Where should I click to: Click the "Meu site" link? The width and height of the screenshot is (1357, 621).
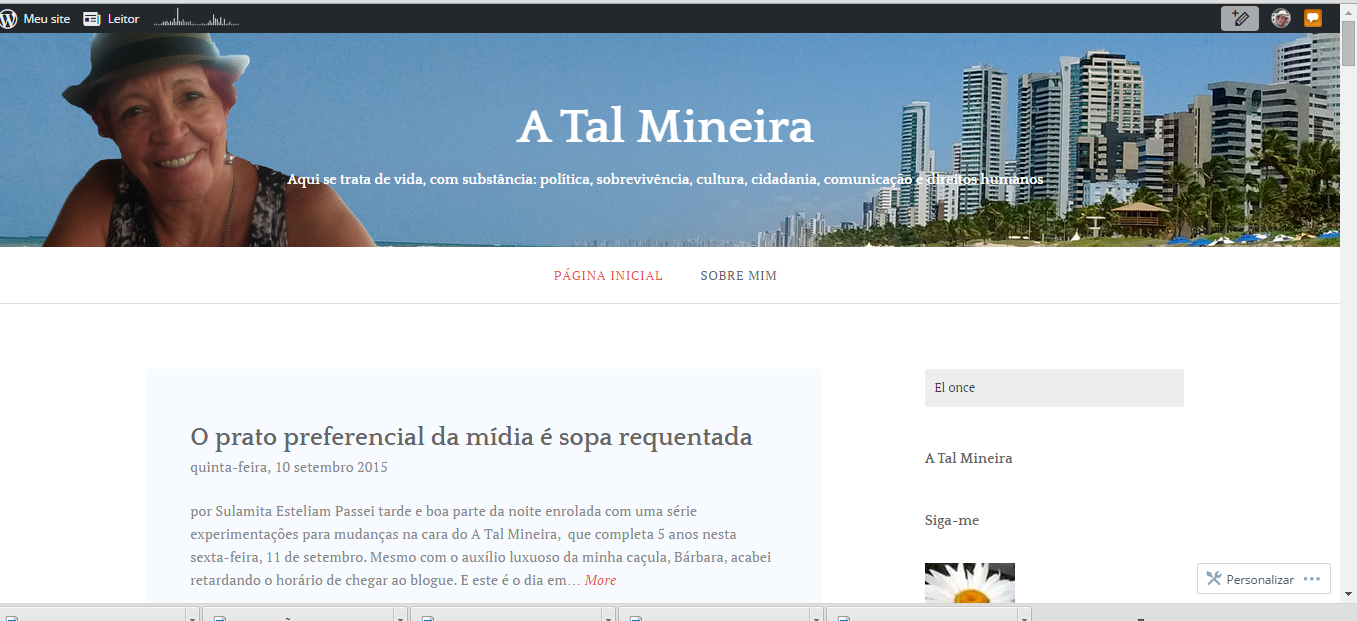(x=46, y=18)
